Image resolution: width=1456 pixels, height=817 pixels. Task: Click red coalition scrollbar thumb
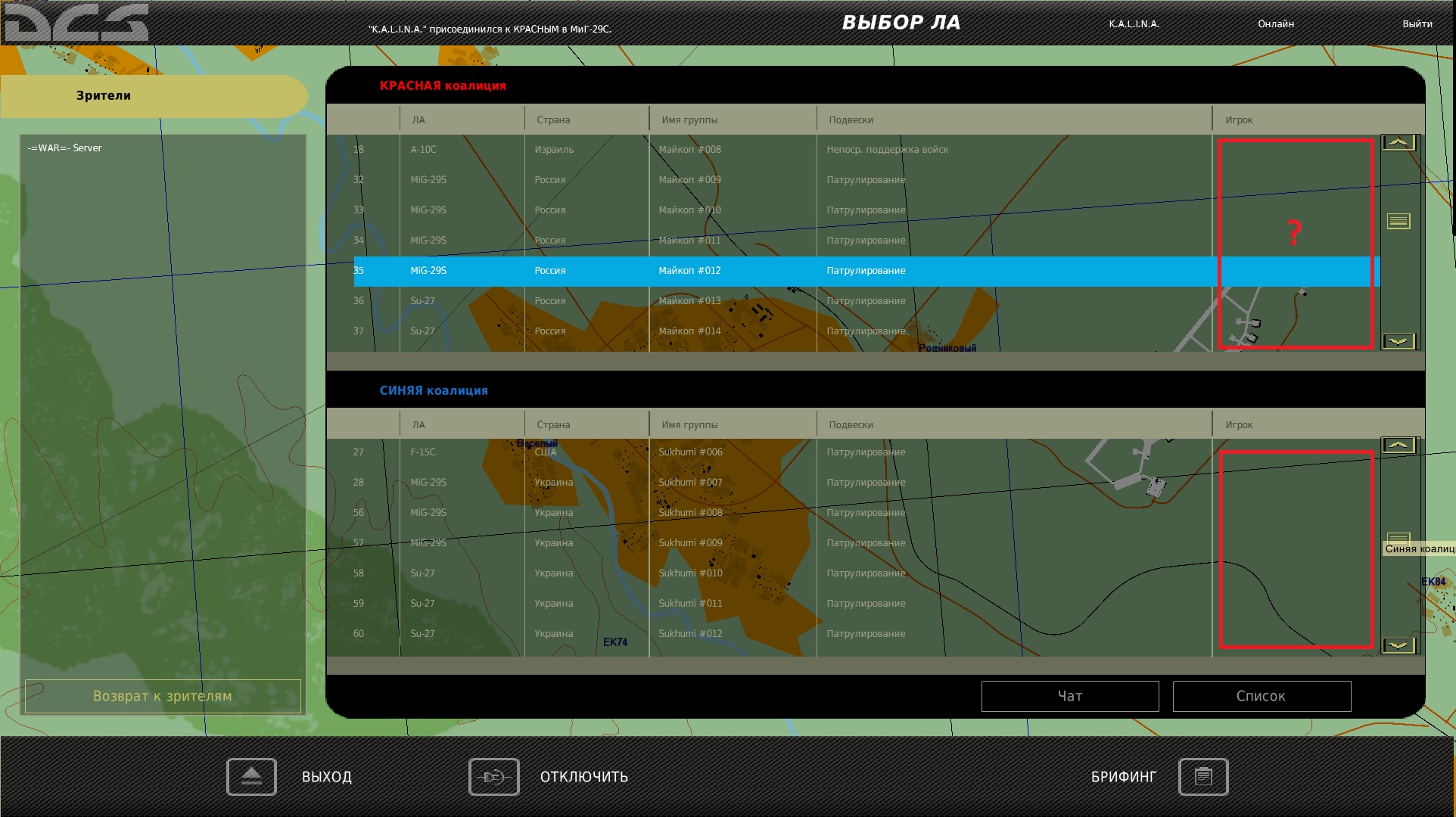[x=1398, y=221]
